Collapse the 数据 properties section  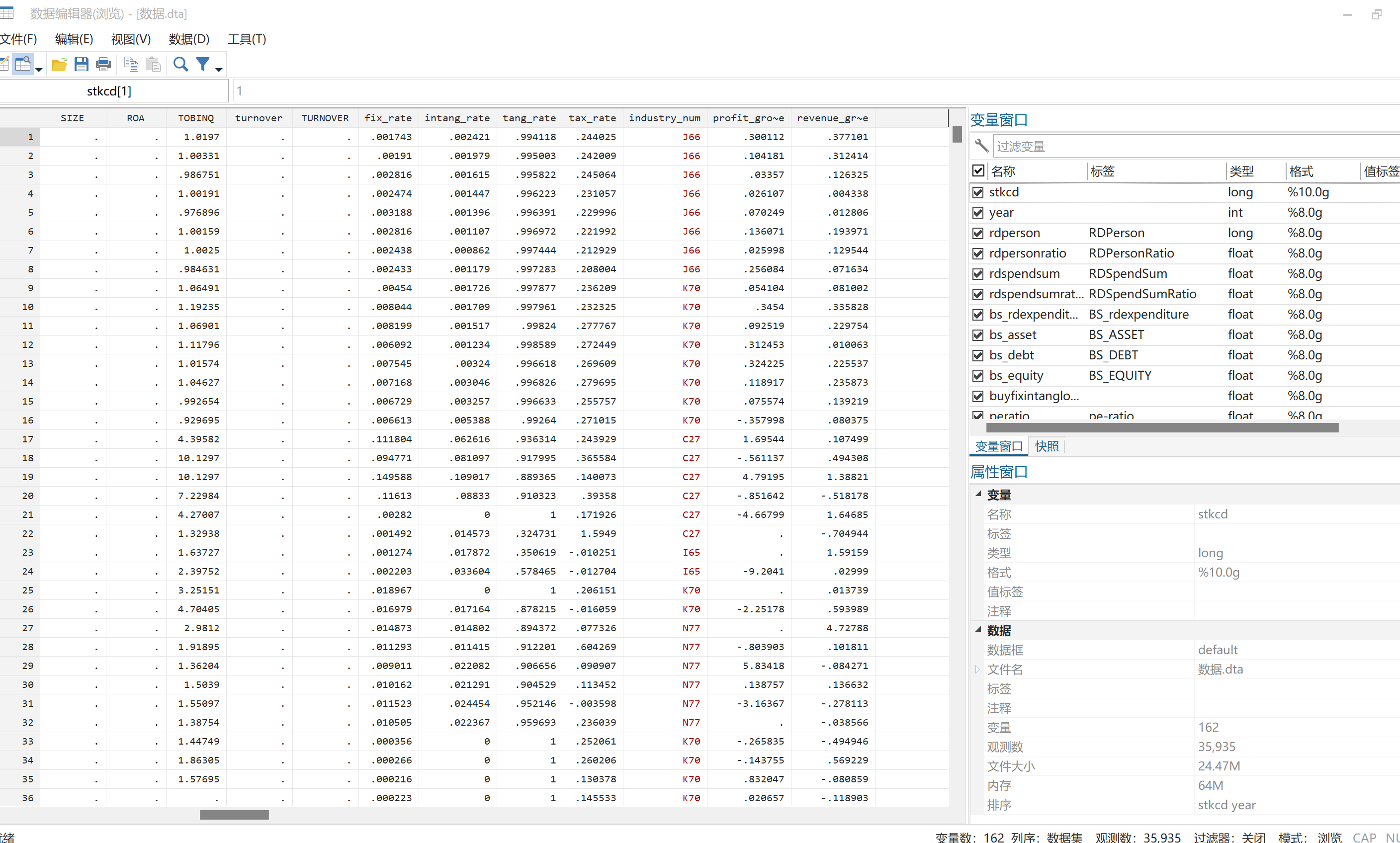978,629
